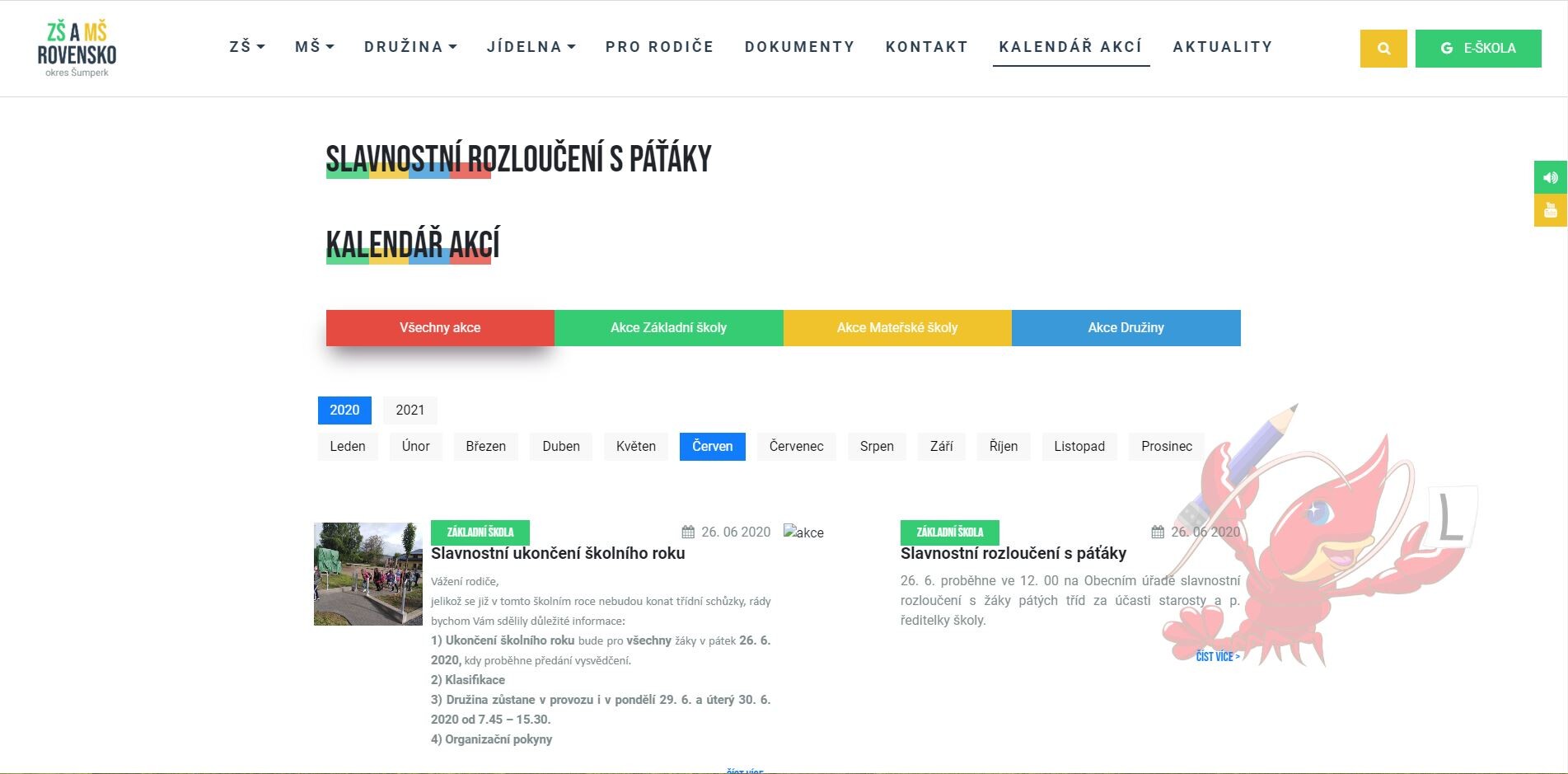Open the YouTube icon on right edge
Screen dimensions: 1568x774
point(1550,210)
